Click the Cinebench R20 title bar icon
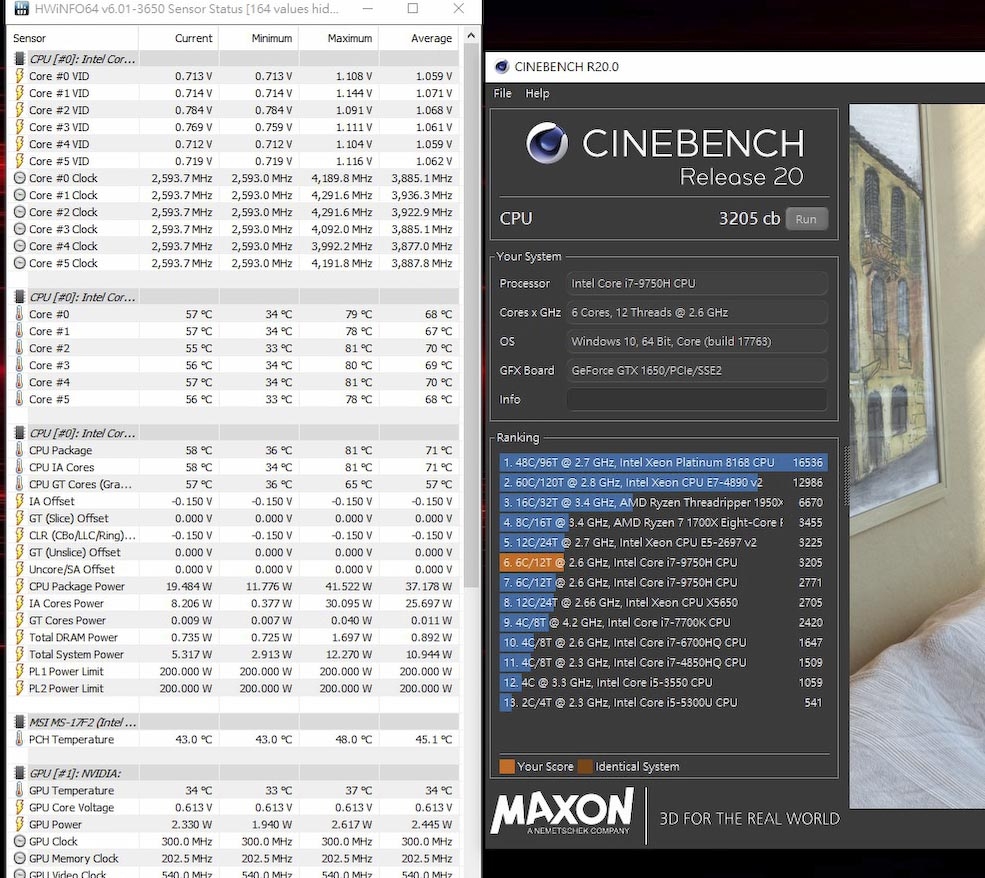Image resolution: width=985 pixels, height=878 pixels. click(x=501, y=67)
